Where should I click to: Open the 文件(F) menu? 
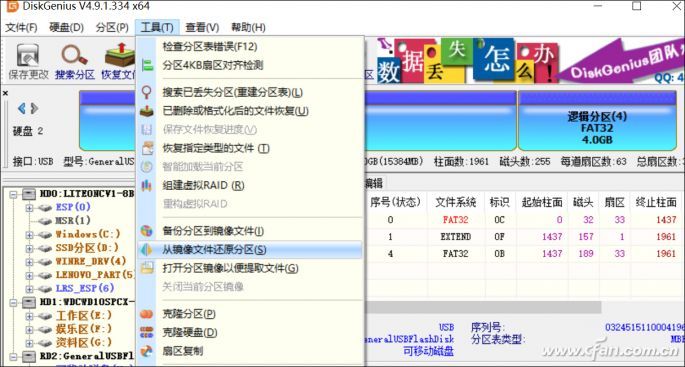(21, 28)
